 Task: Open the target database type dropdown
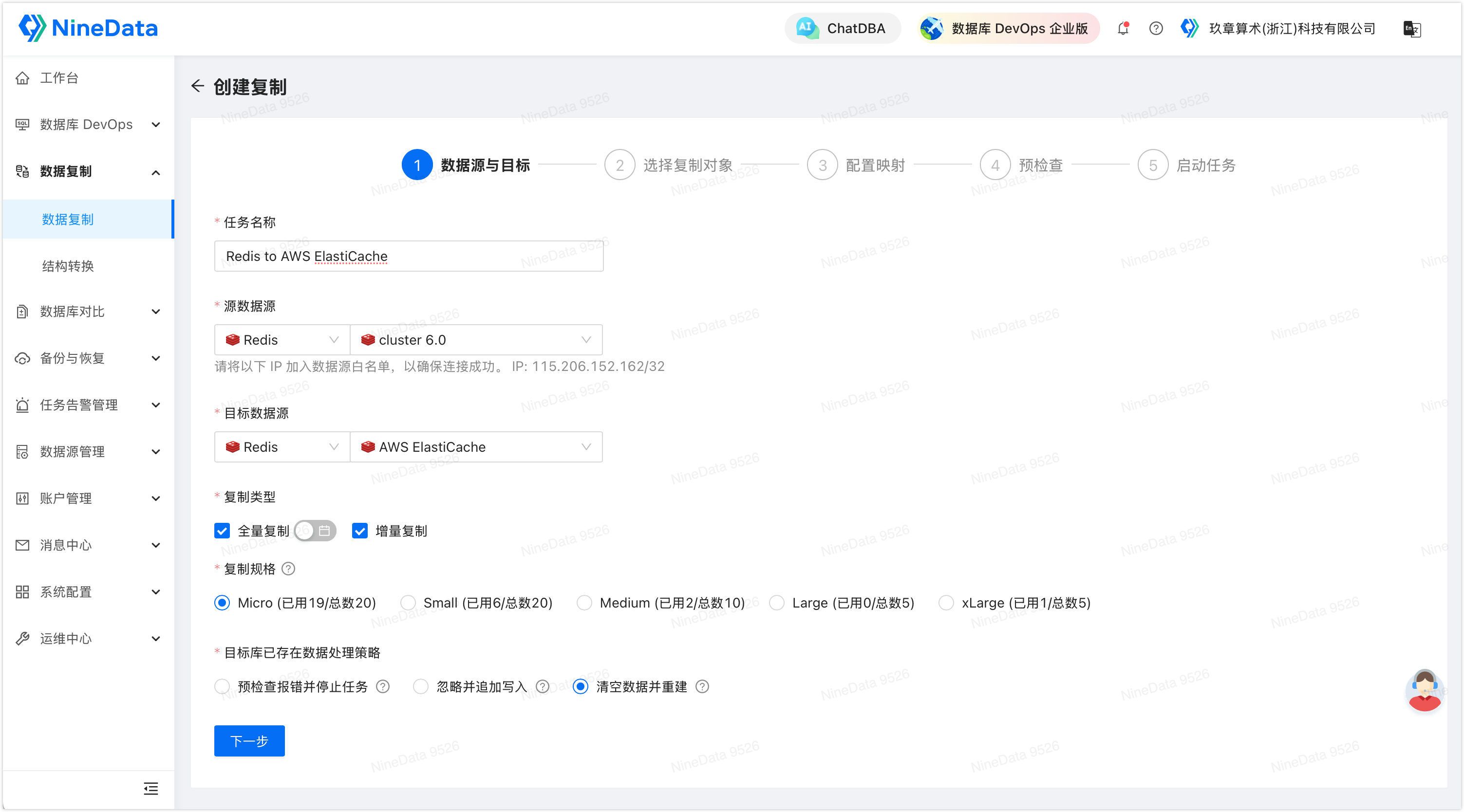point(282,446)
